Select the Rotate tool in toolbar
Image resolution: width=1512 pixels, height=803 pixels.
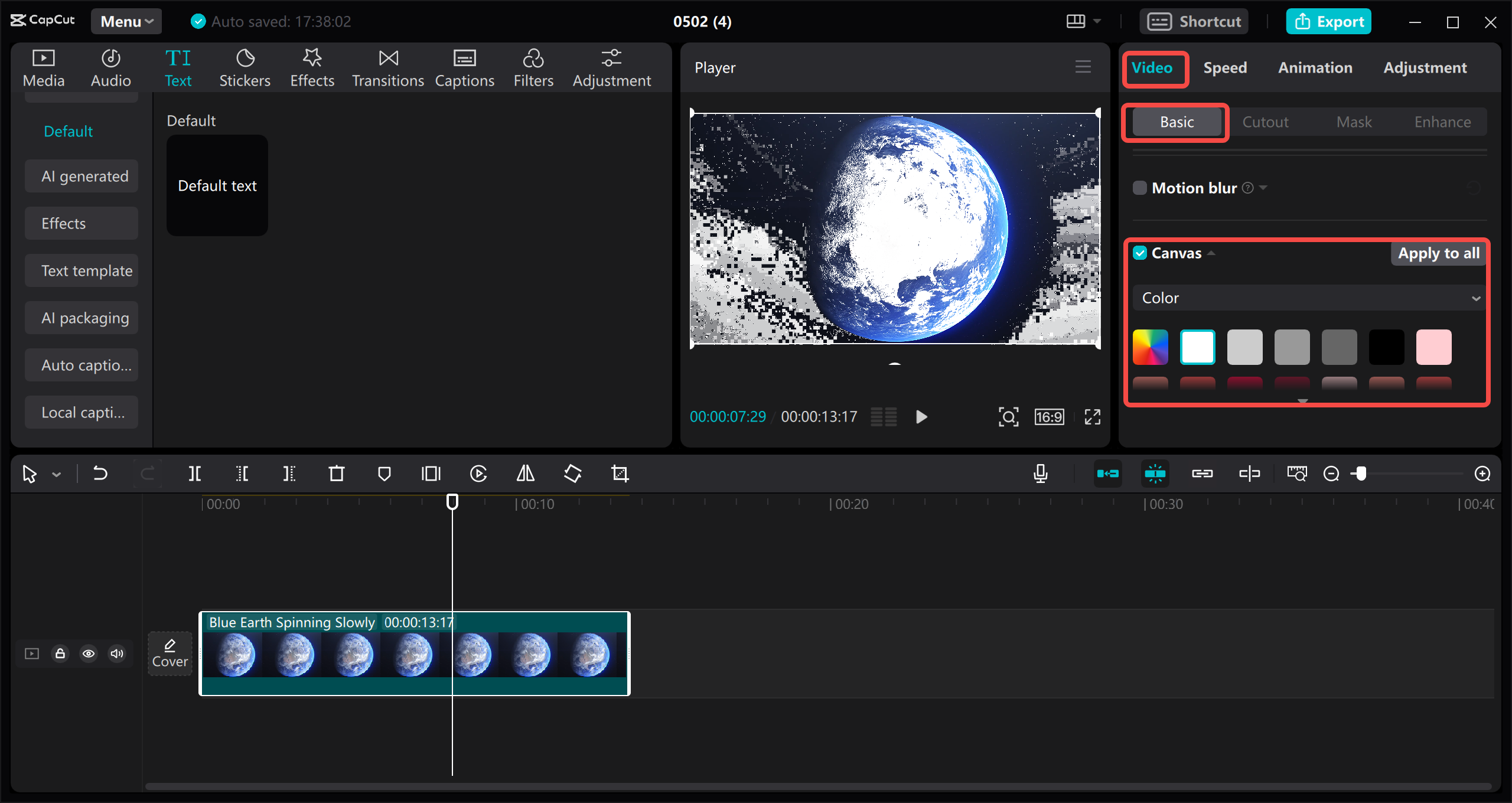point(572,473)
